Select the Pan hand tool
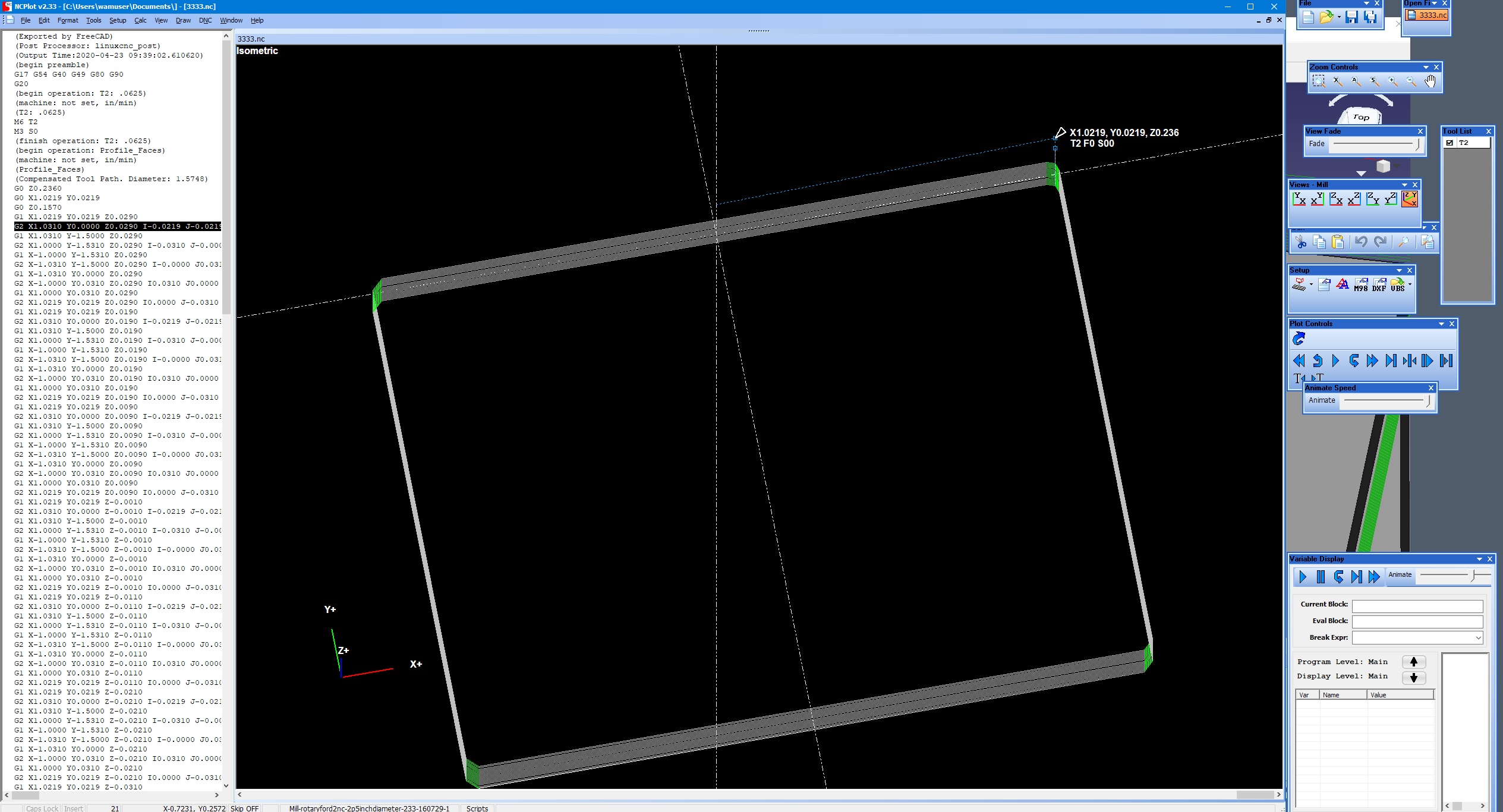The width and height of the screenshot is (1503, 812). point(1430,81)
